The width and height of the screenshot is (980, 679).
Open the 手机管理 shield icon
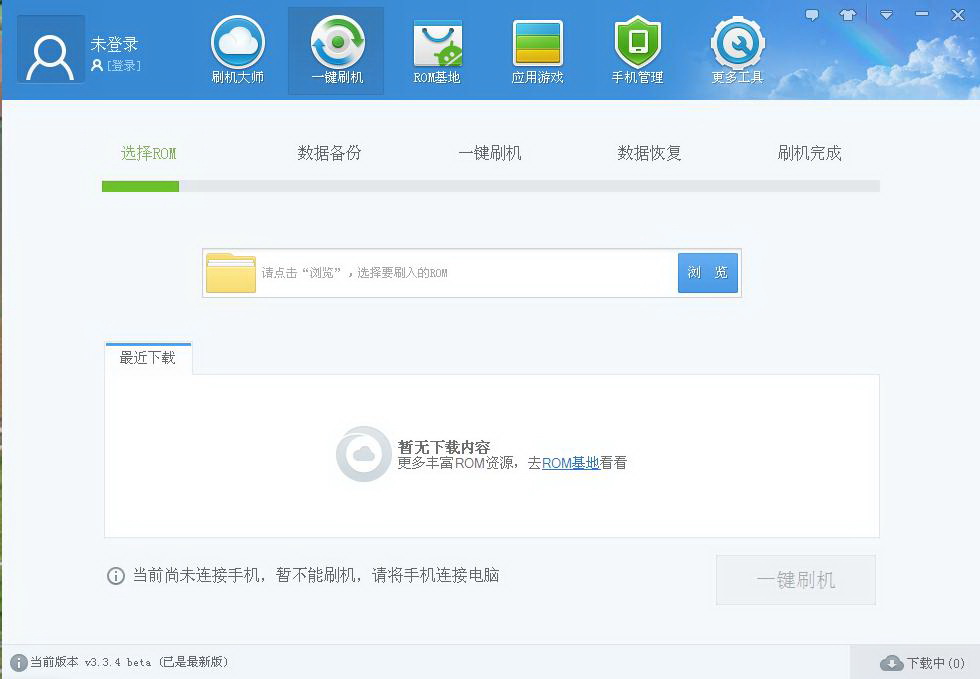[x=637, y=51]
